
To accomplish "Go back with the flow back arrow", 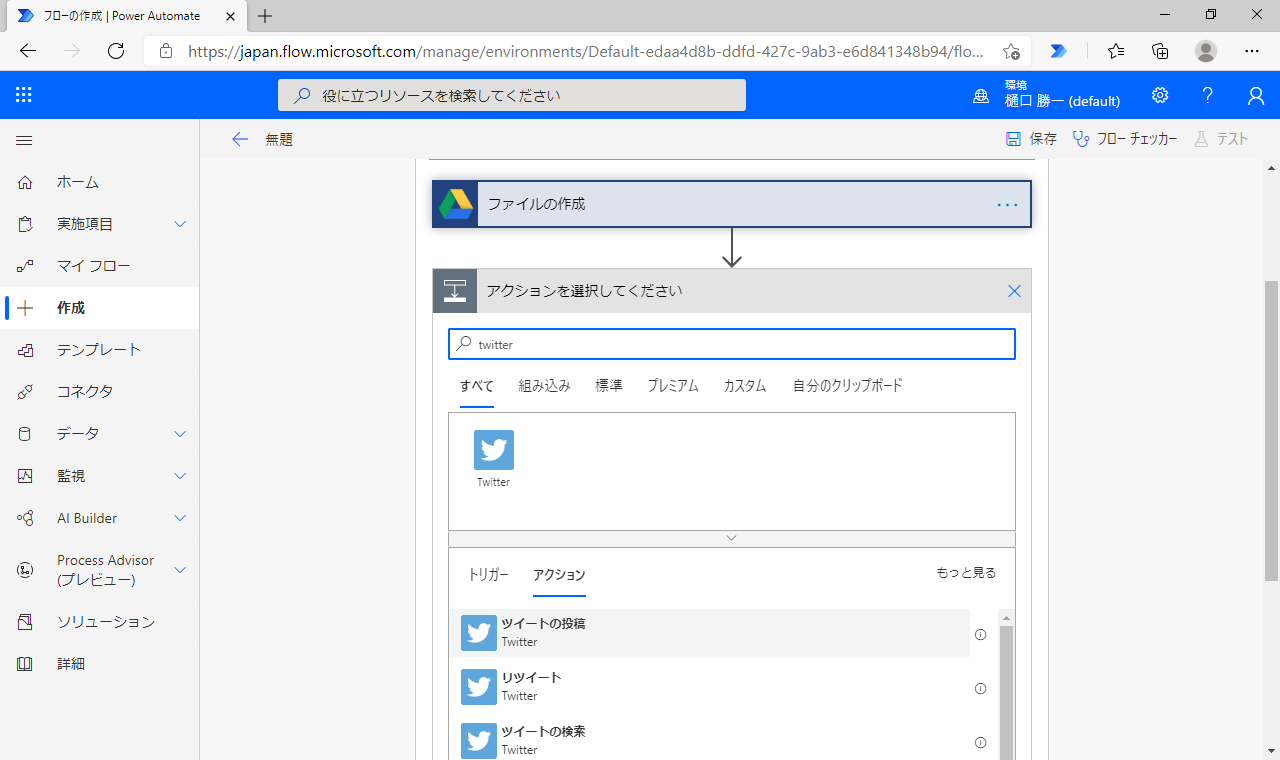I will click(240, 139).
